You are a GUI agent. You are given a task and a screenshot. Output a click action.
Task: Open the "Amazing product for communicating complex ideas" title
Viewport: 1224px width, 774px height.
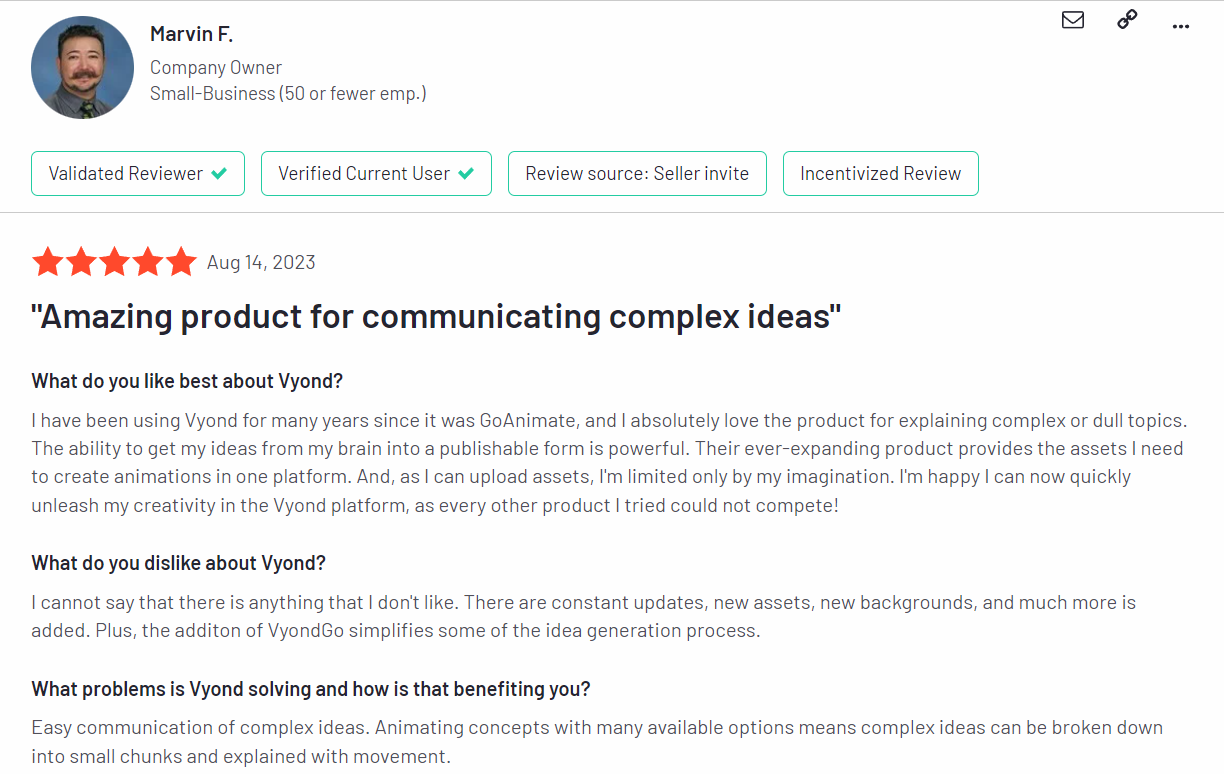click(x=436, y=317)
